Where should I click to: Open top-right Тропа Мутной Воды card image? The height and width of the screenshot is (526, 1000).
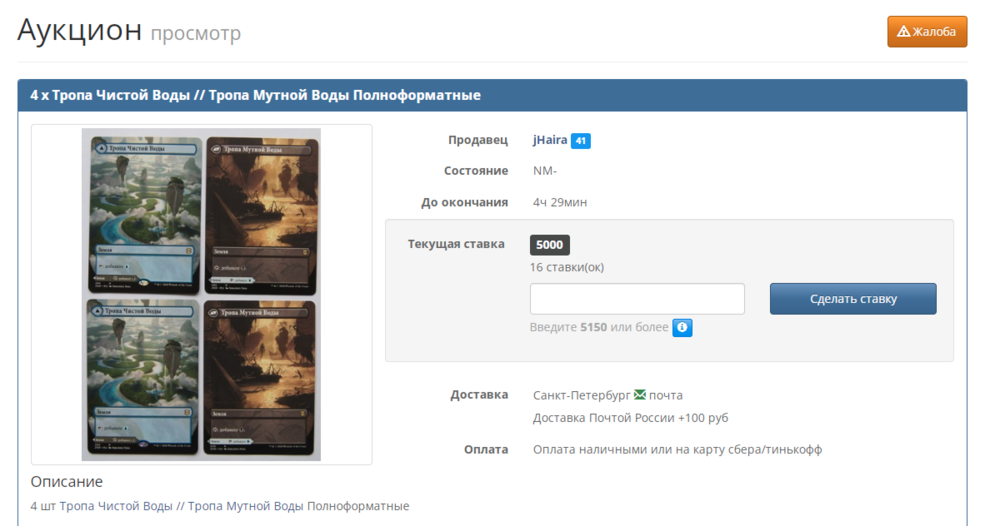coord(260,214)
